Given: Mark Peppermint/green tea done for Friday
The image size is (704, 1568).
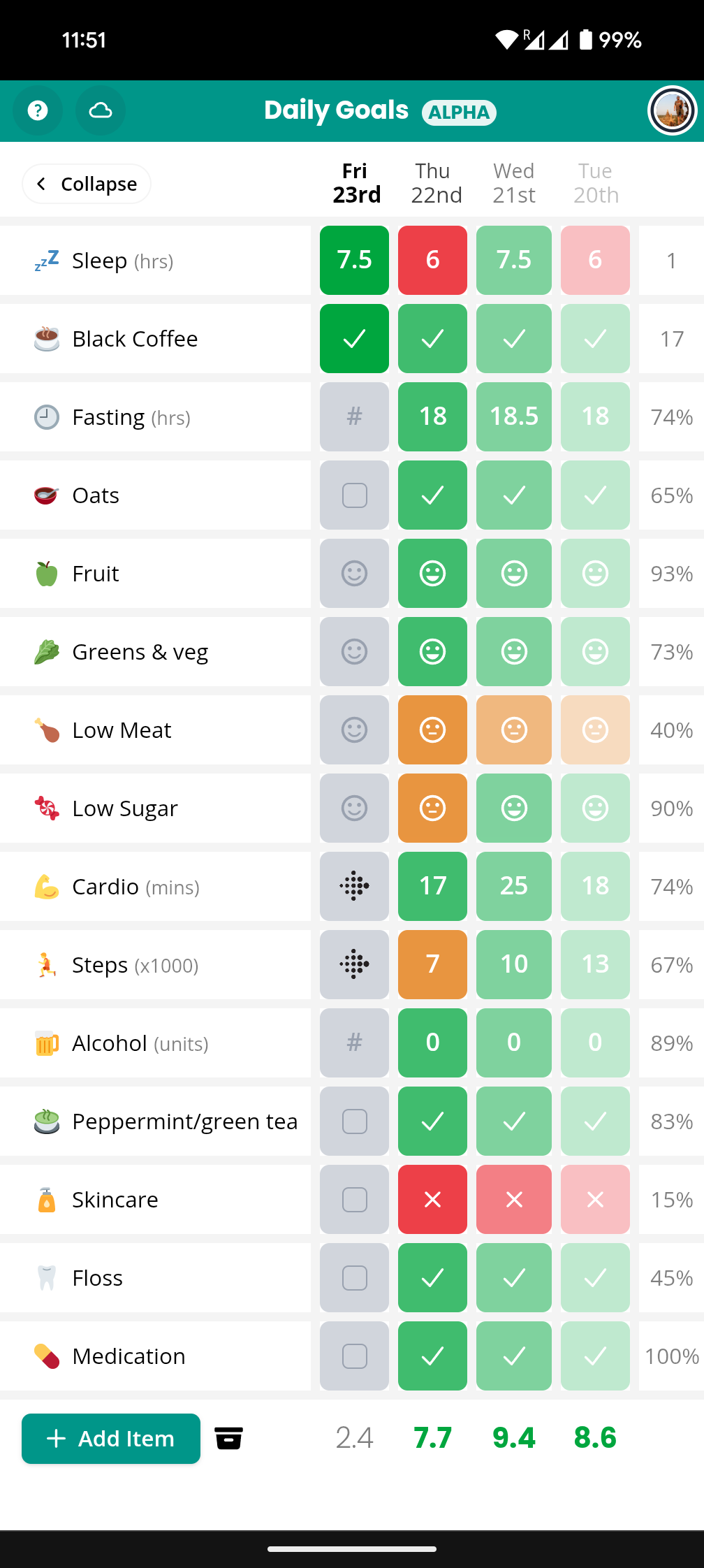Looking at the screenshot, I should 353,1121.
